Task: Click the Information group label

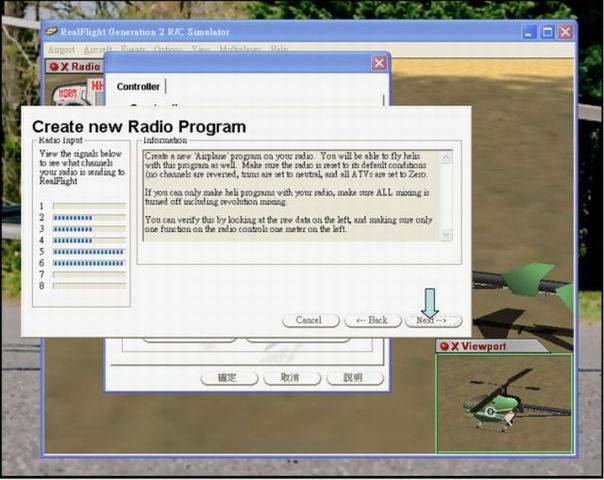Action: (165, 140)
